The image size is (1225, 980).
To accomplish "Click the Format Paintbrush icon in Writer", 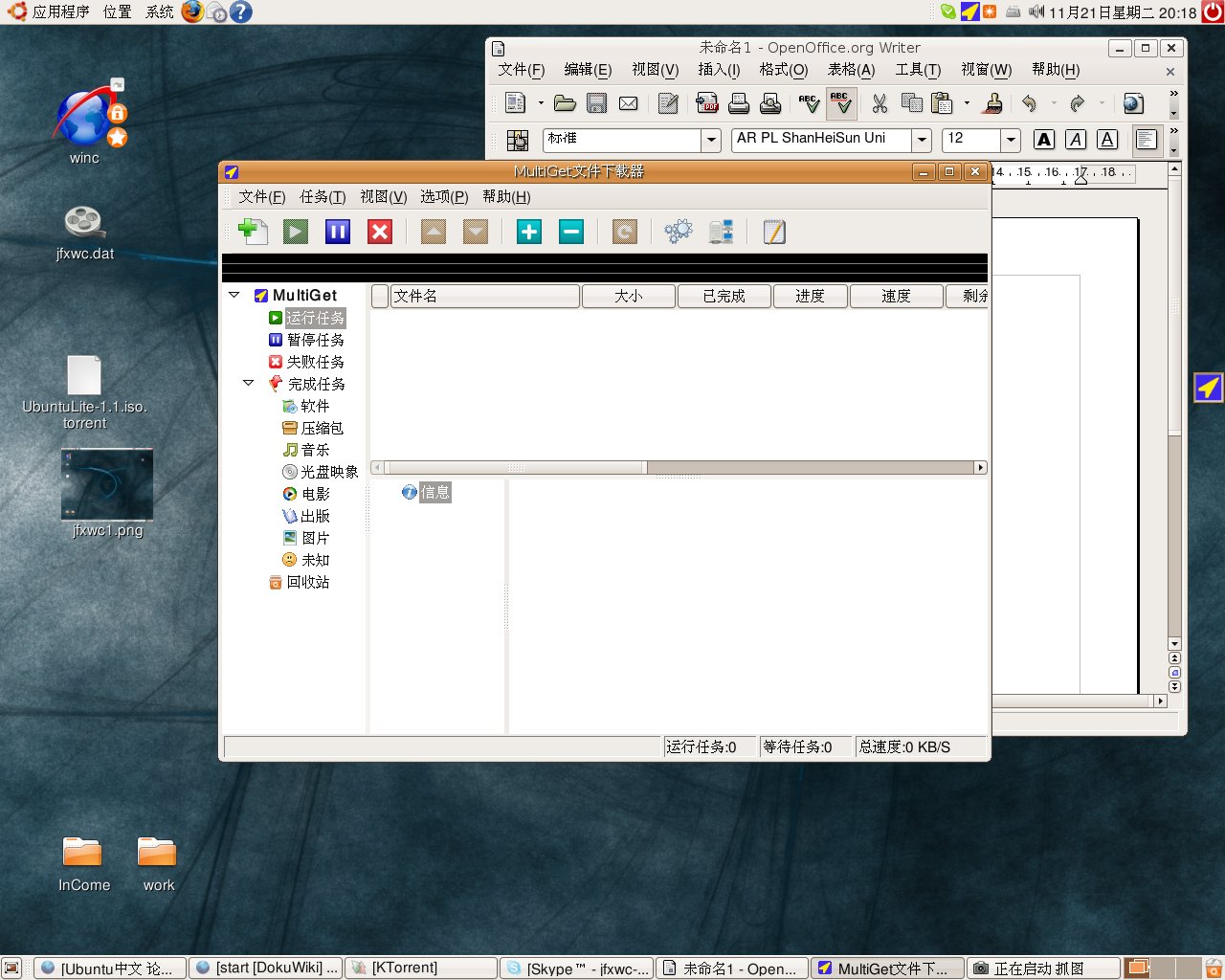I will 993,103.
